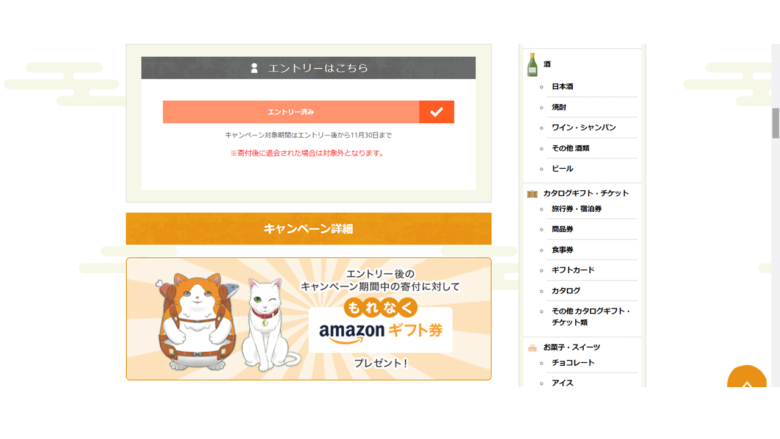Open the 焼酎 category link

[x=559, y=107]
